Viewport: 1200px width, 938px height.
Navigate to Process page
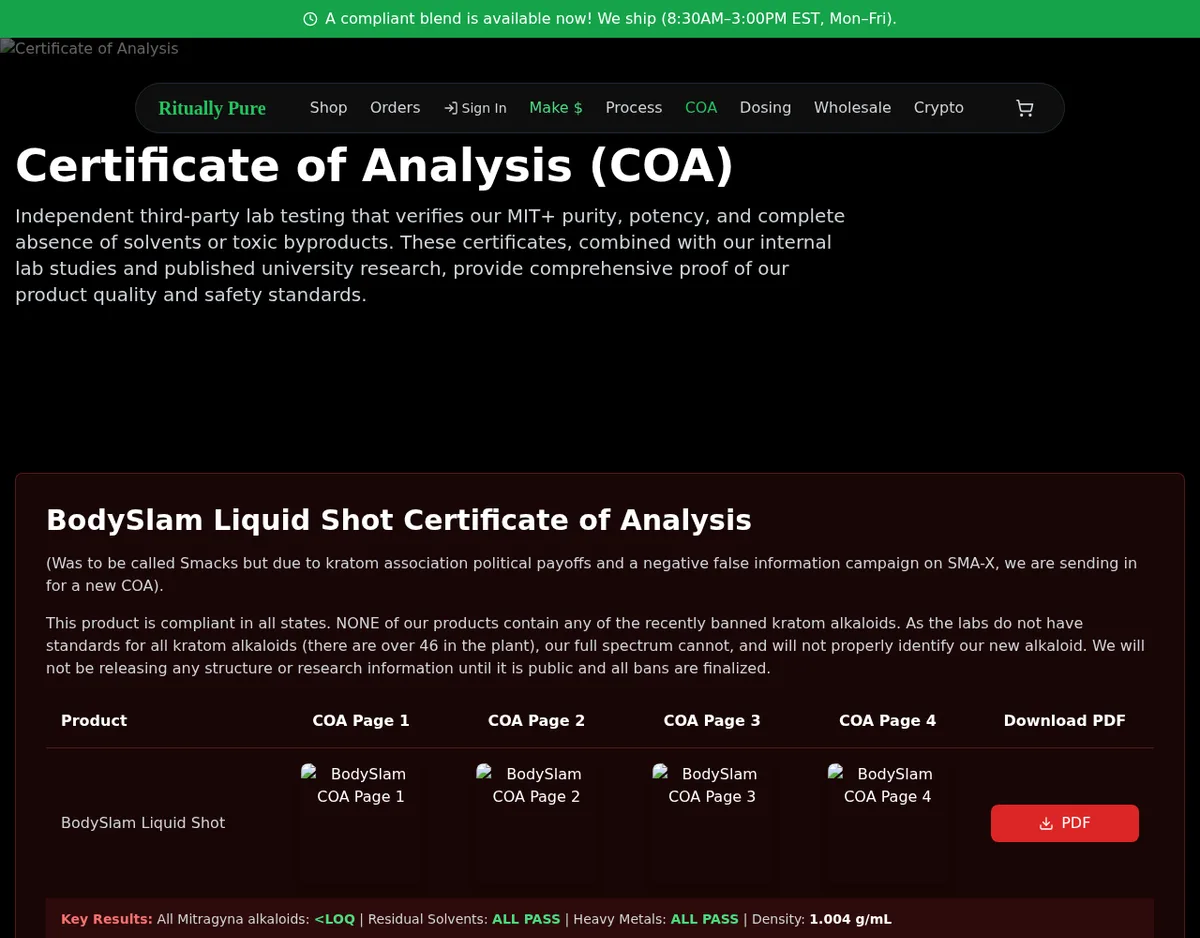tap(634, 108)
